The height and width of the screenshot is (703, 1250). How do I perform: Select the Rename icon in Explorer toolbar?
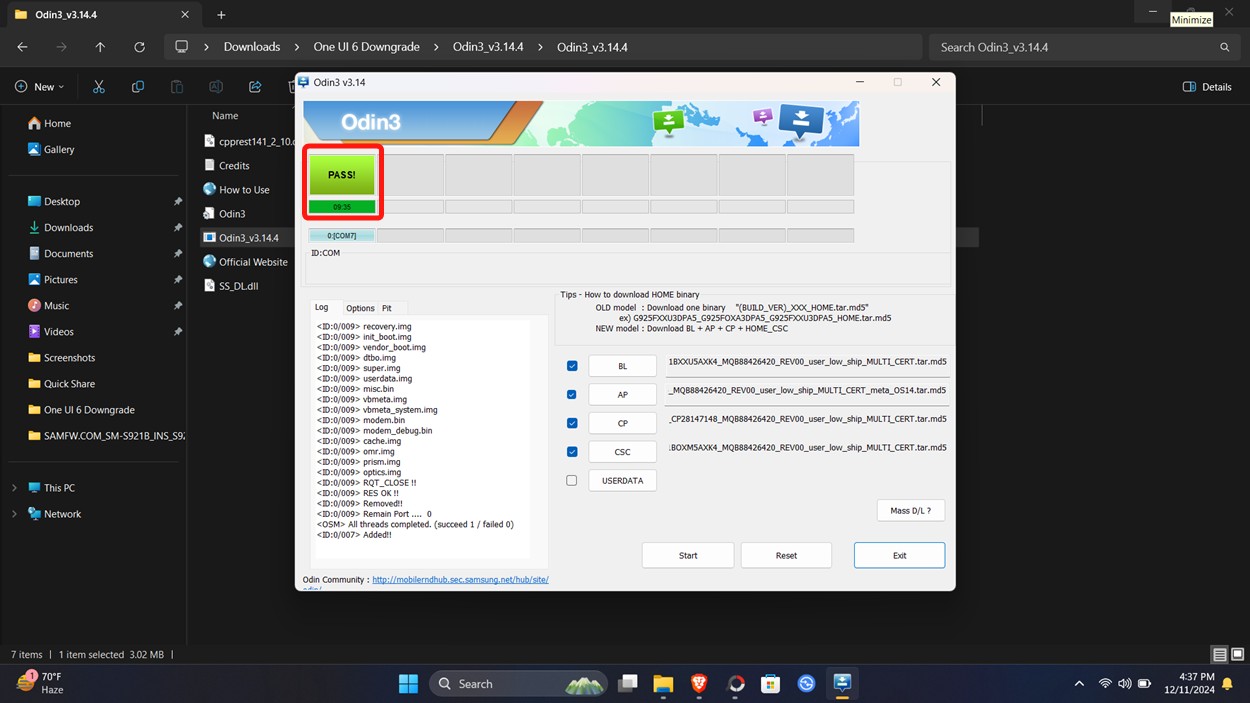click(x=216, y=86)
